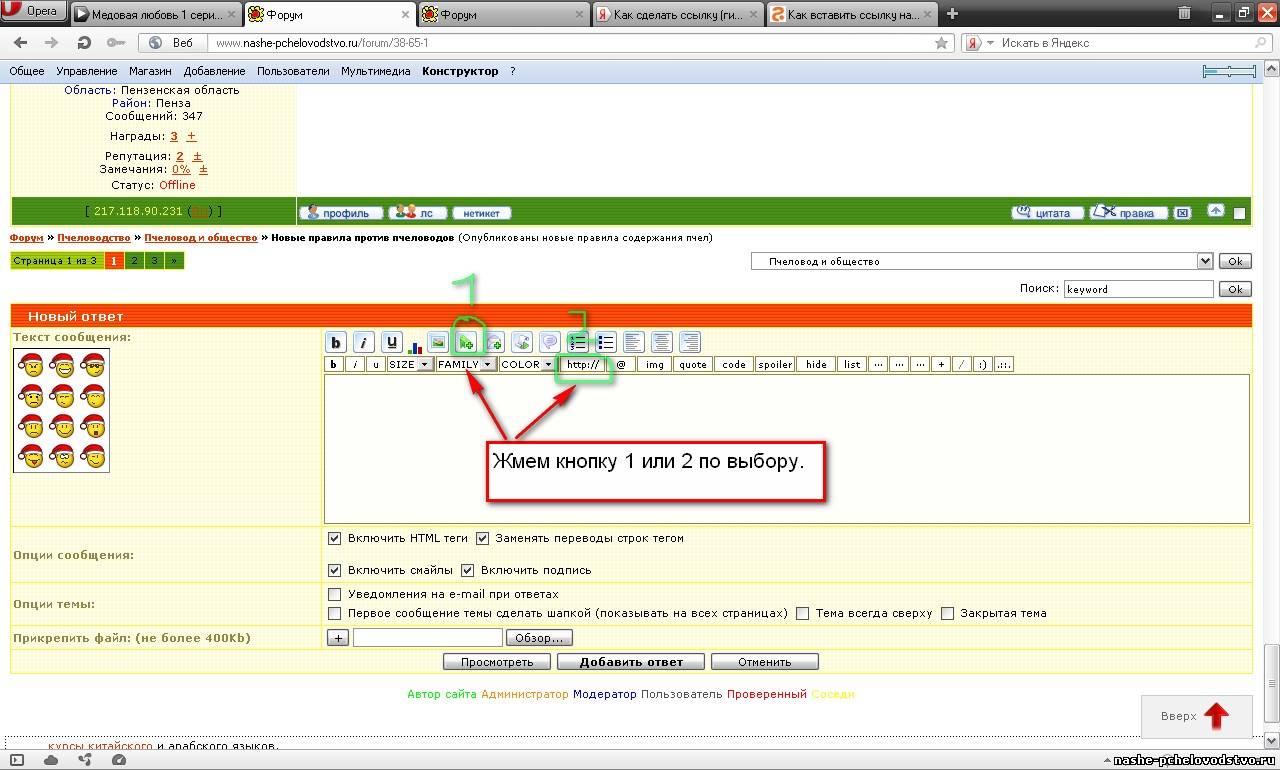Open the SIZE font size dropdown
This screenshot has height=770, width=1280.
(410, 365)
